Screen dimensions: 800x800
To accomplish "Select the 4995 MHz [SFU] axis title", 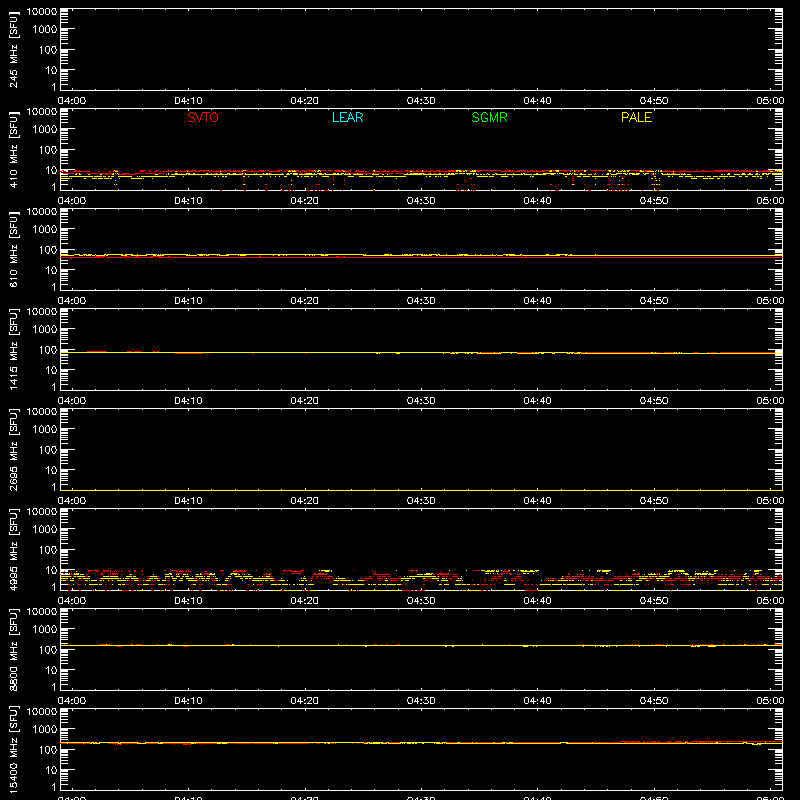I will [x=14, y=550].
